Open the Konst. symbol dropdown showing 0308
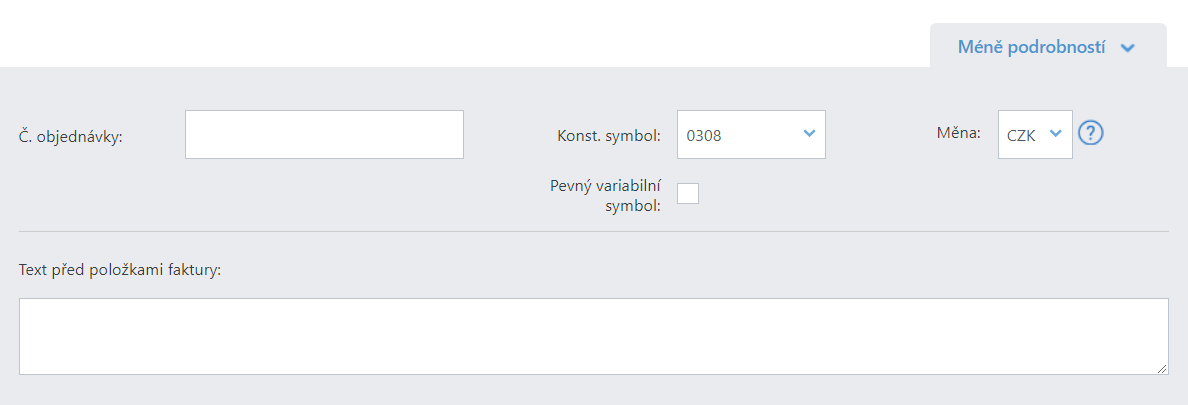Screen dimensions: 1188x405 pyautogui.click(x=751, y=135)
